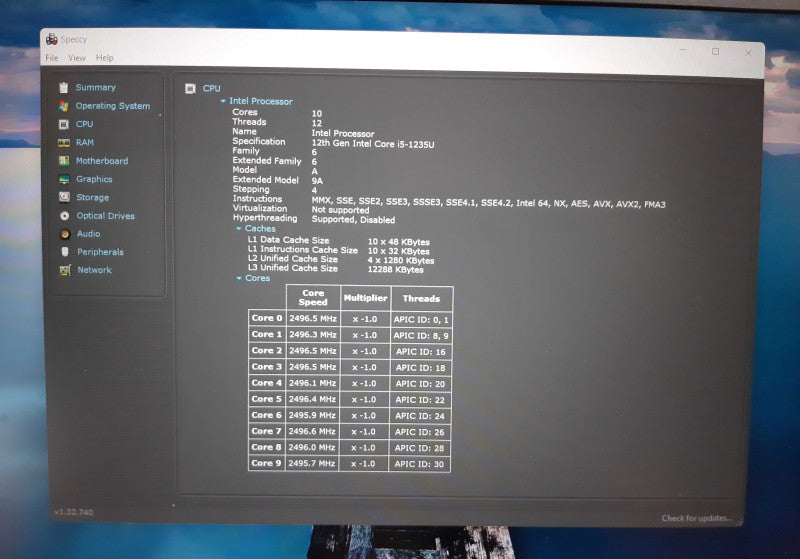Click the Network card icon
Viewport: 800px width, 559px height.
tap(65, 270)
